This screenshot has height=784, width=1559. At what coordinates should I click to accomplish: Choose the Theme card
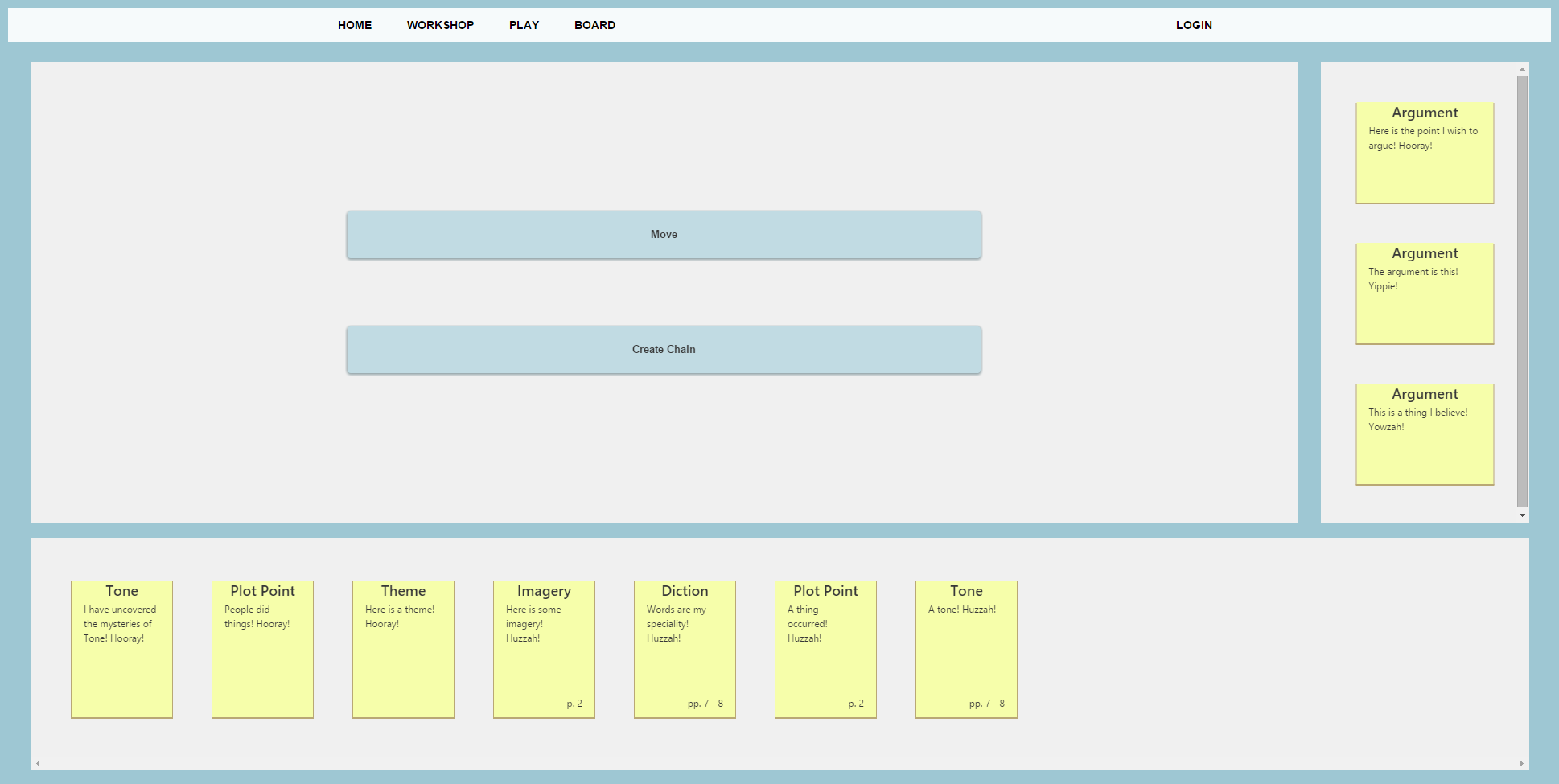coord(403,650)
